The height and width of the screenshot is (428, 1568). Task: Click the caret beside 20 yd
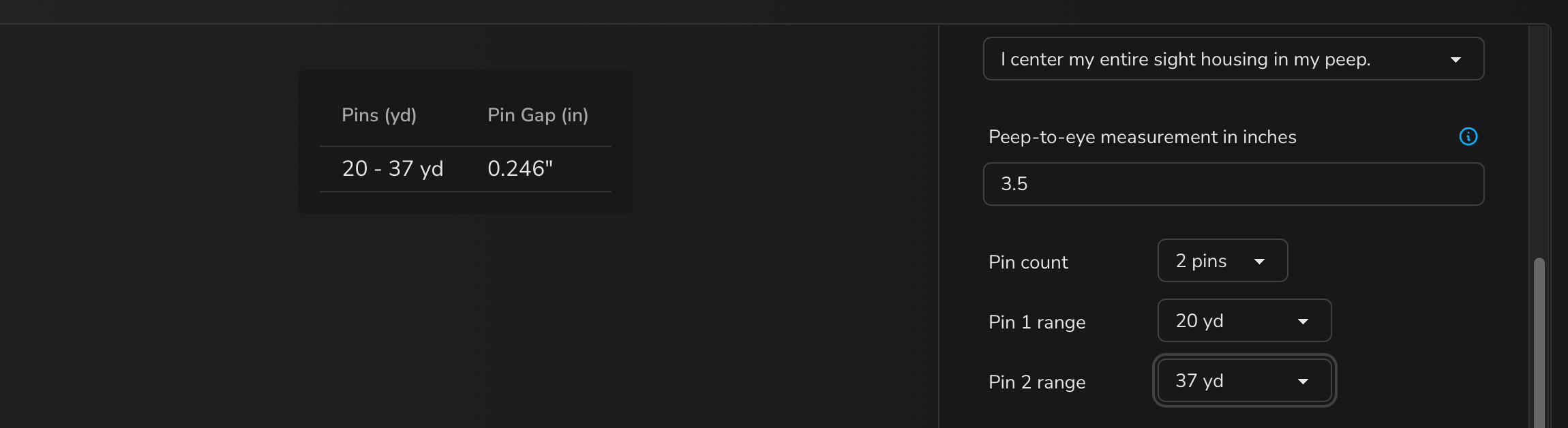[1303, 322]
